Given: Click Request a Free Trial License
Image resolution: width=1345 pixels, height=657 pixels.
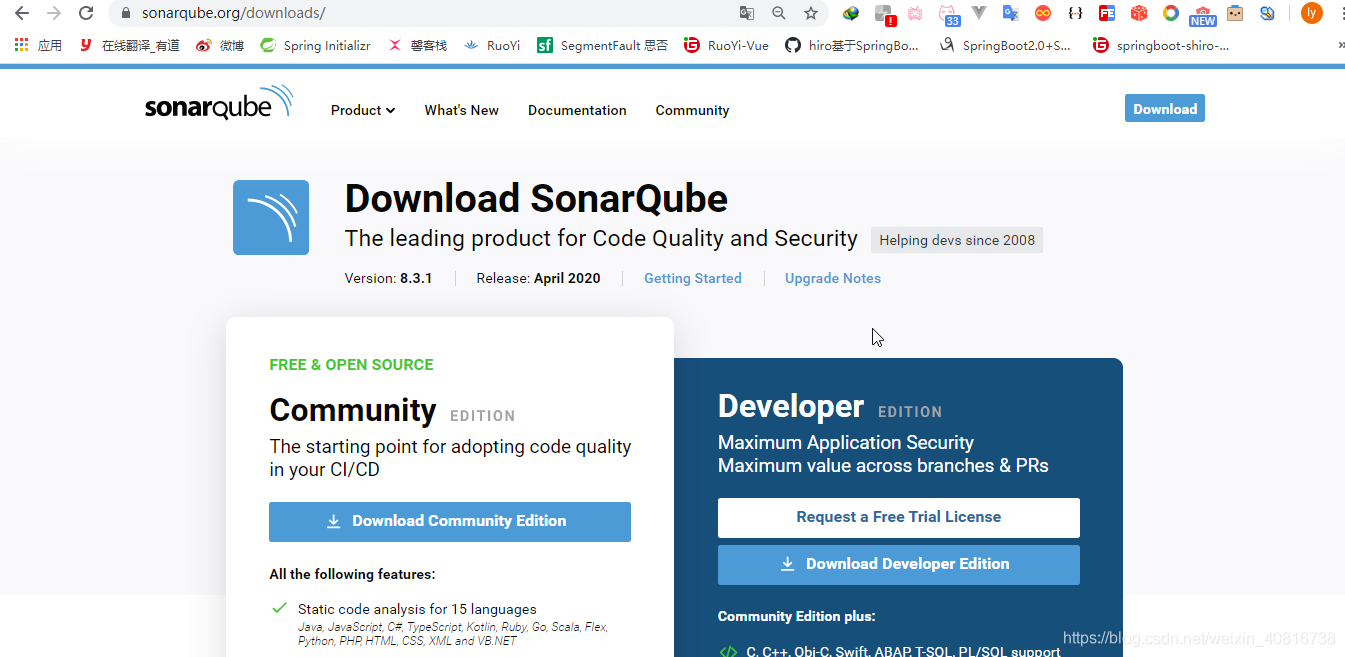Looking at the screenshot, I should [x=899, y=517].
